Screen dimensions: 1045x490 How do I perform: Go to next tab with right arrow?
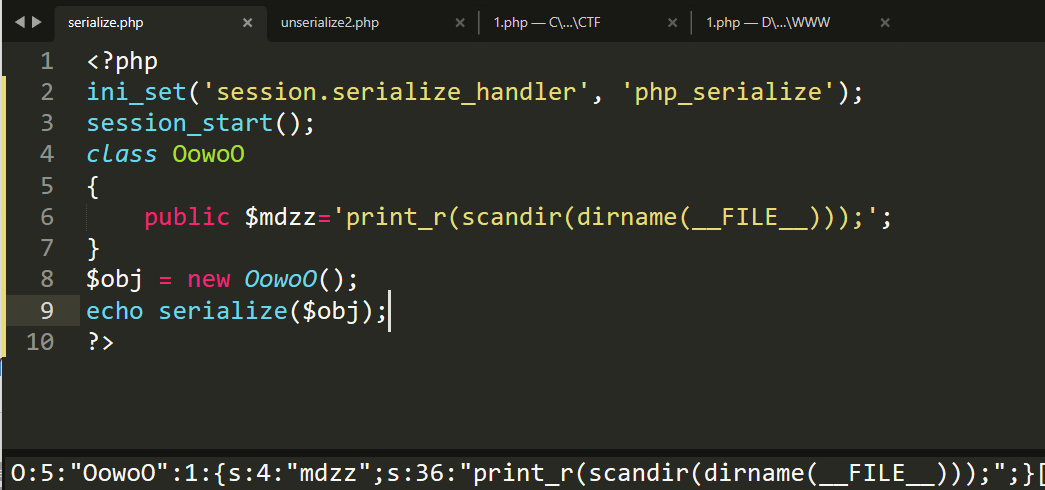pos(36,23)
